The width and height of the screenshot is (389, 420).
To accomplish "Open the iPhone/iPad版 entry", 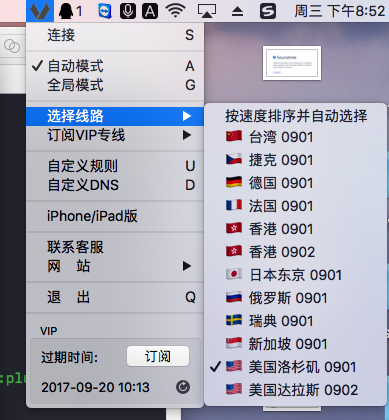I will click(115, 216).
